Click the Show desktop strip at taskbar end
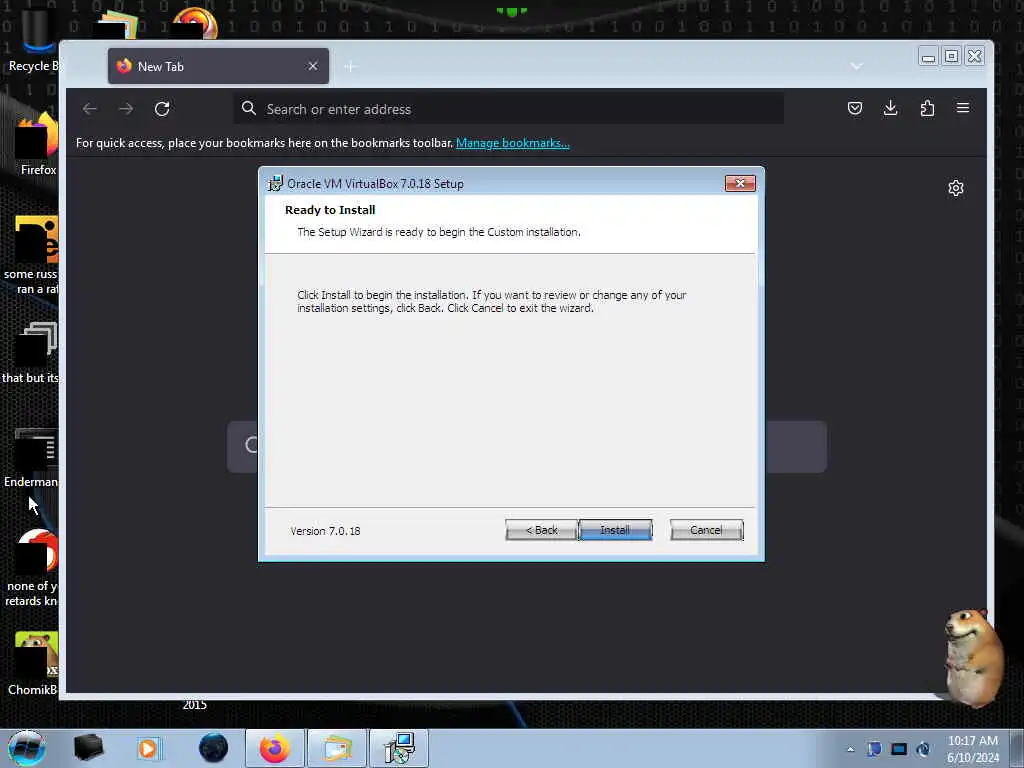The height and width of the screenshot is (768, 1024). pos(1017,748)
